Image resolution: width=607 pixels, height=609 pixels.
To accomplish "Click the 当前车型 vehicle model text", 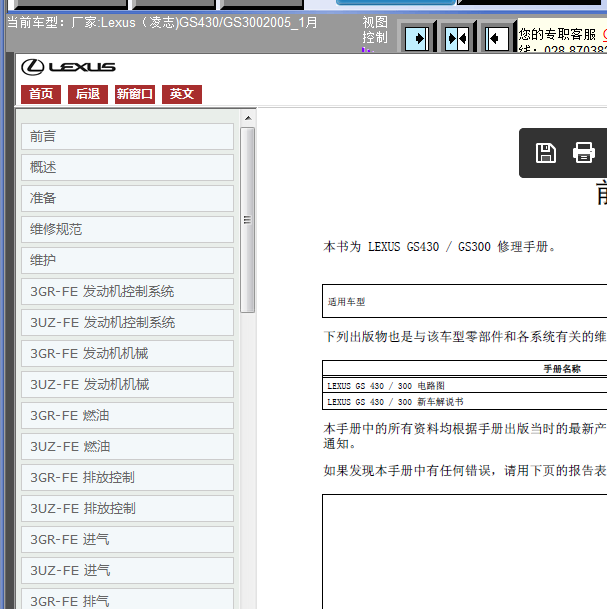I will point(162,23).
